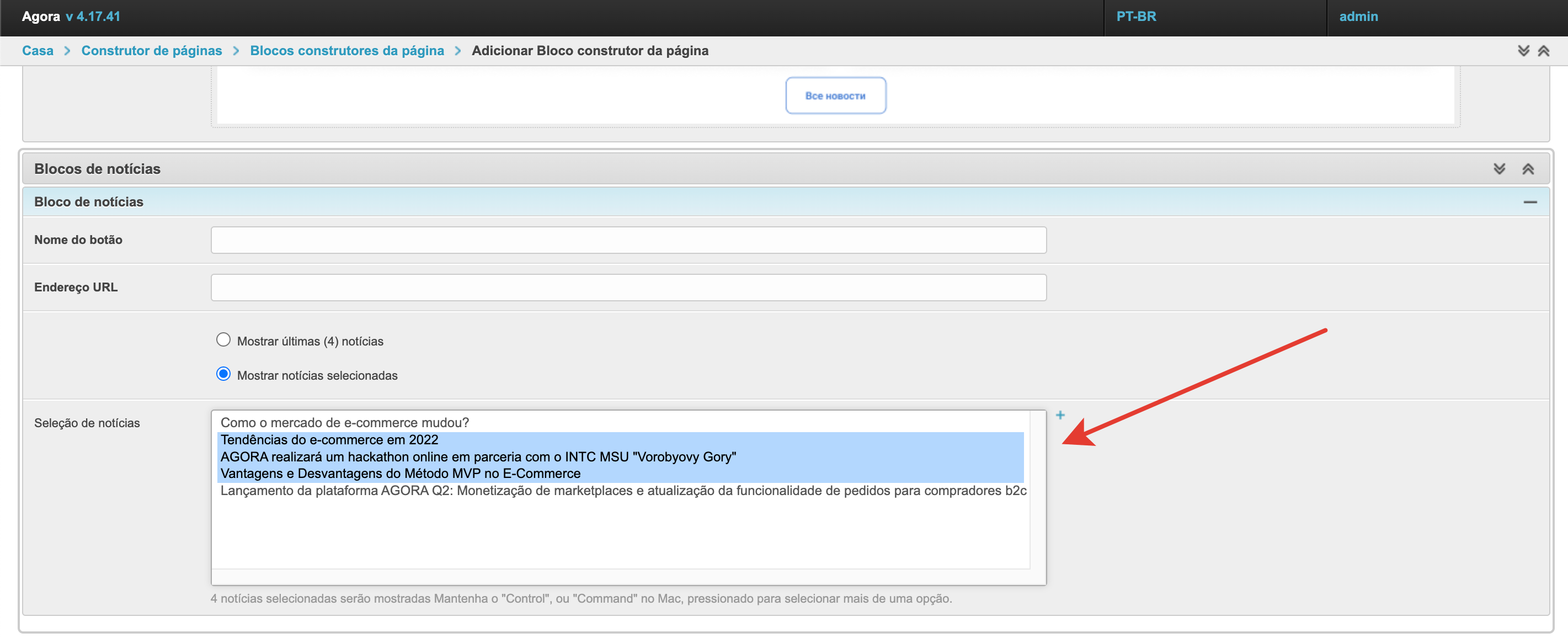Screen dimensions: 1568x638
Task: Click the 'Все новости' preview button
Action: 835,95
